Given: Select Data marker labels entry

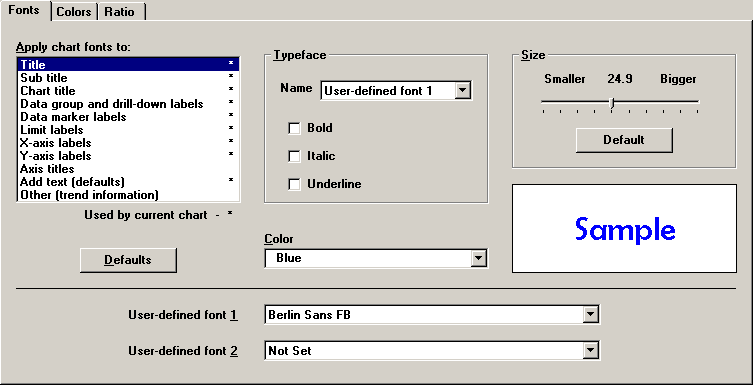Looking at the screenshot, I should coord(128,117).
